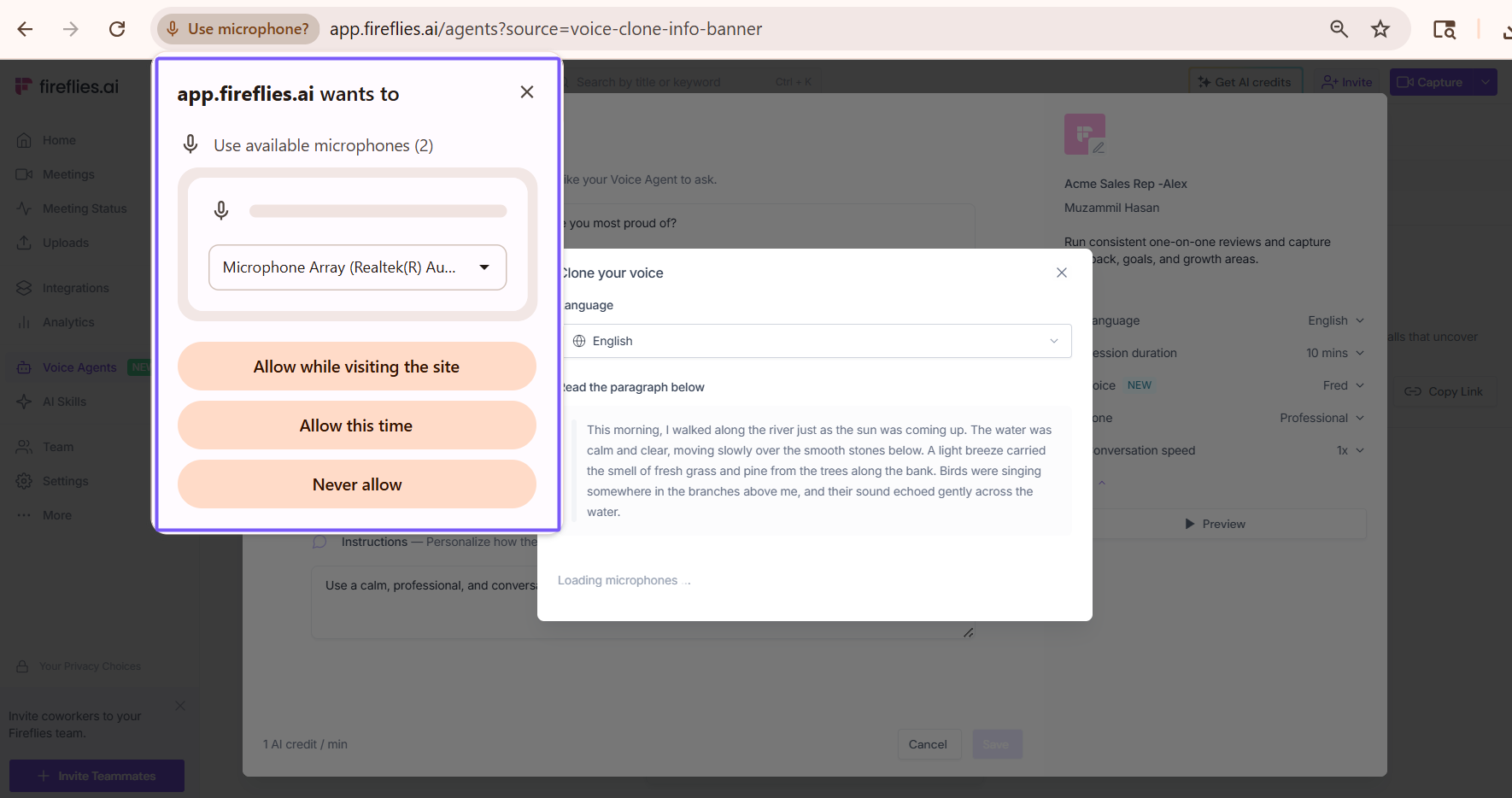Click the More ellipsis icon in sidebar
The image size is (1512, 798).
(24, 515)
